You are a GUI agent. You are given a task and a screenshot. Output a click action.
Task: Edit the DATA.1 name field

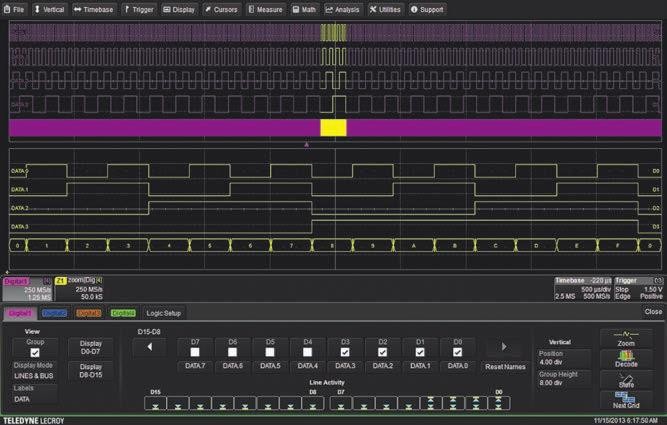pos(420,366)
